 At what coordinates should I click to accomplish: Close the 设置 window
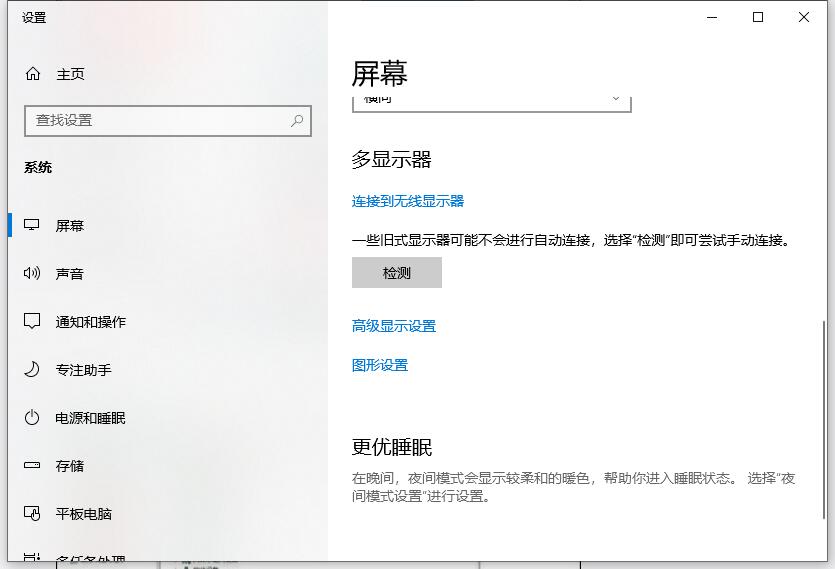coord(804,17)
